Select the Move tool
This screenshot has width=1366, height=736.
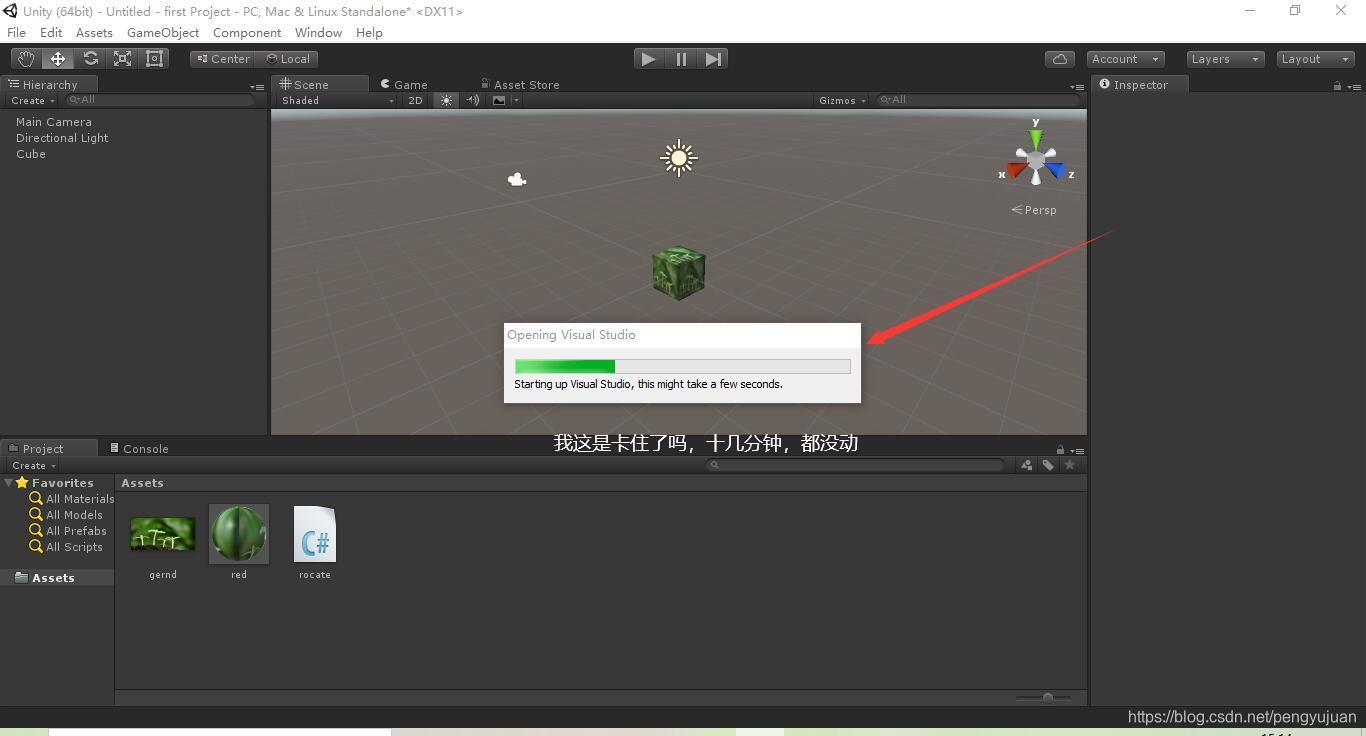click(x=58, y=59)
